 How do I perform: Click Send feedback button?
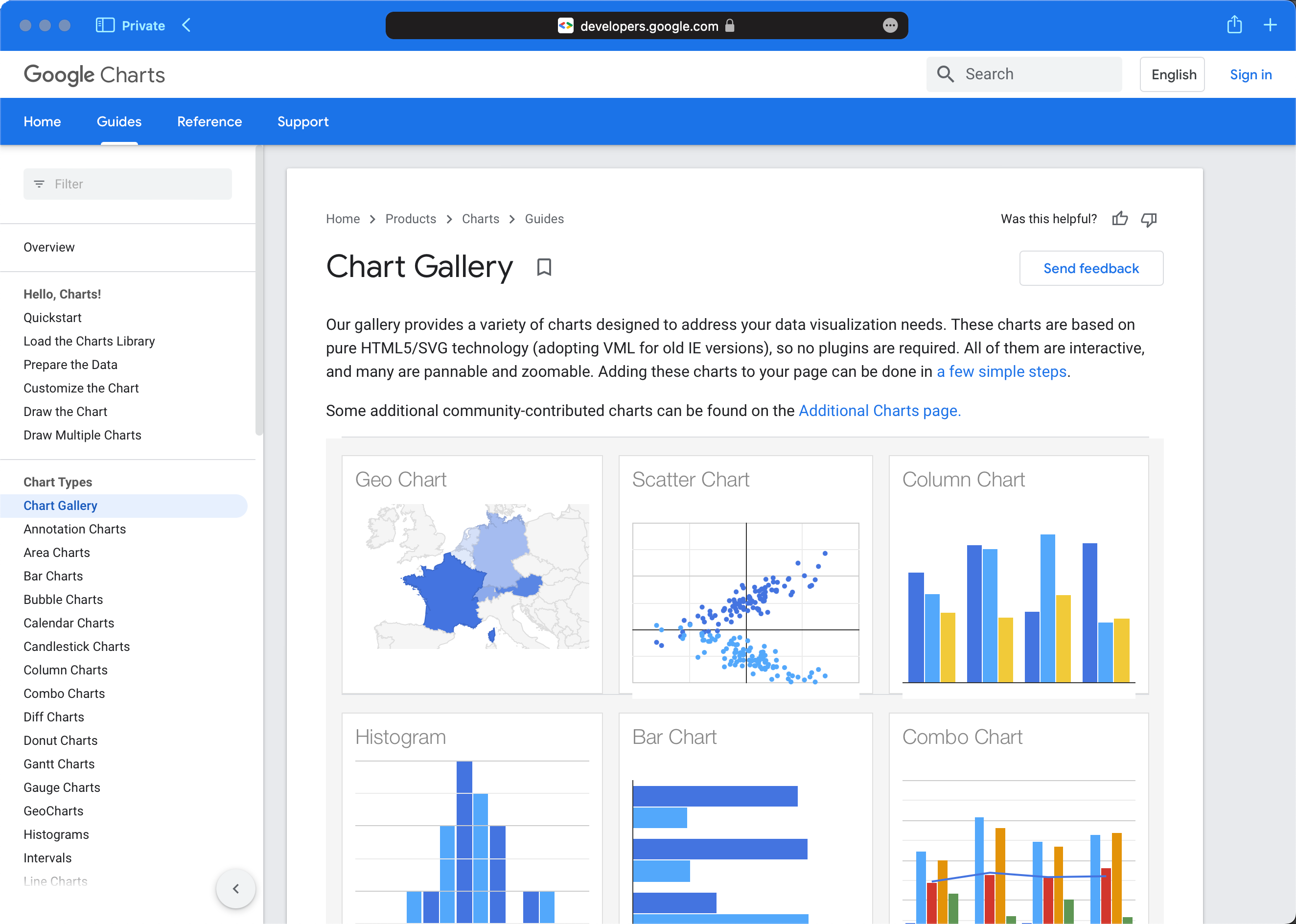[x=1090, y=268]
